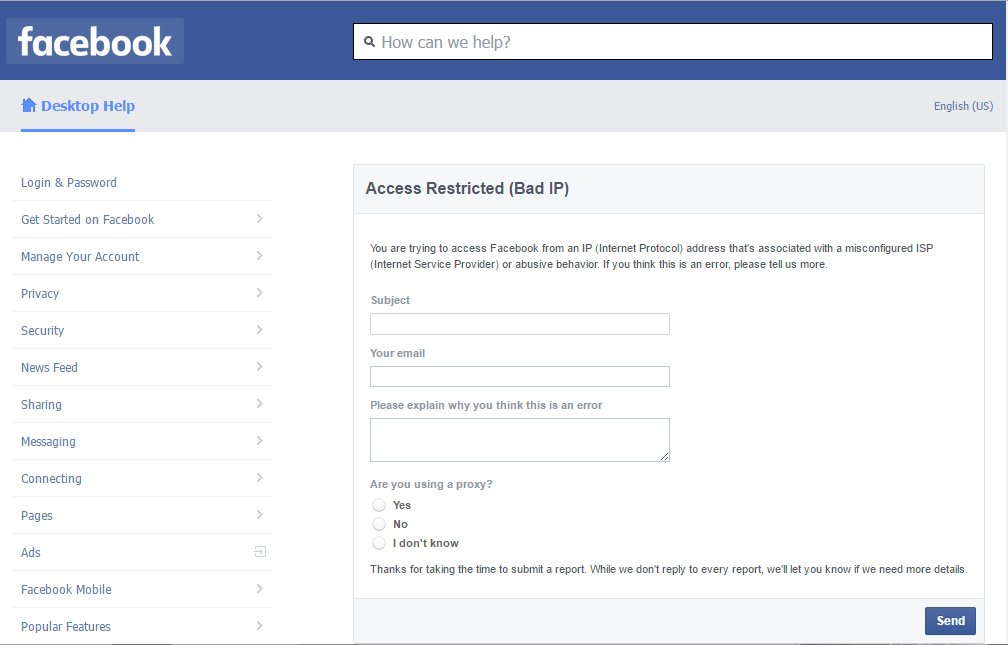Screen dimensions: 1008x645
Task: Click the Subject field label
Action: click(x=390, y=300)
